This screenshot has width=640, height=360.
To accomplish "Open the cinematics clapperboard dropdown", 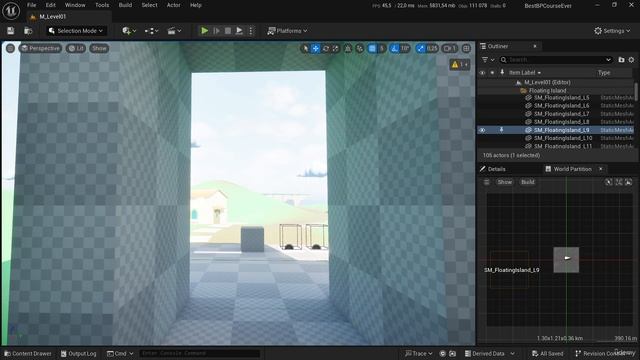I will click(174, 31).
